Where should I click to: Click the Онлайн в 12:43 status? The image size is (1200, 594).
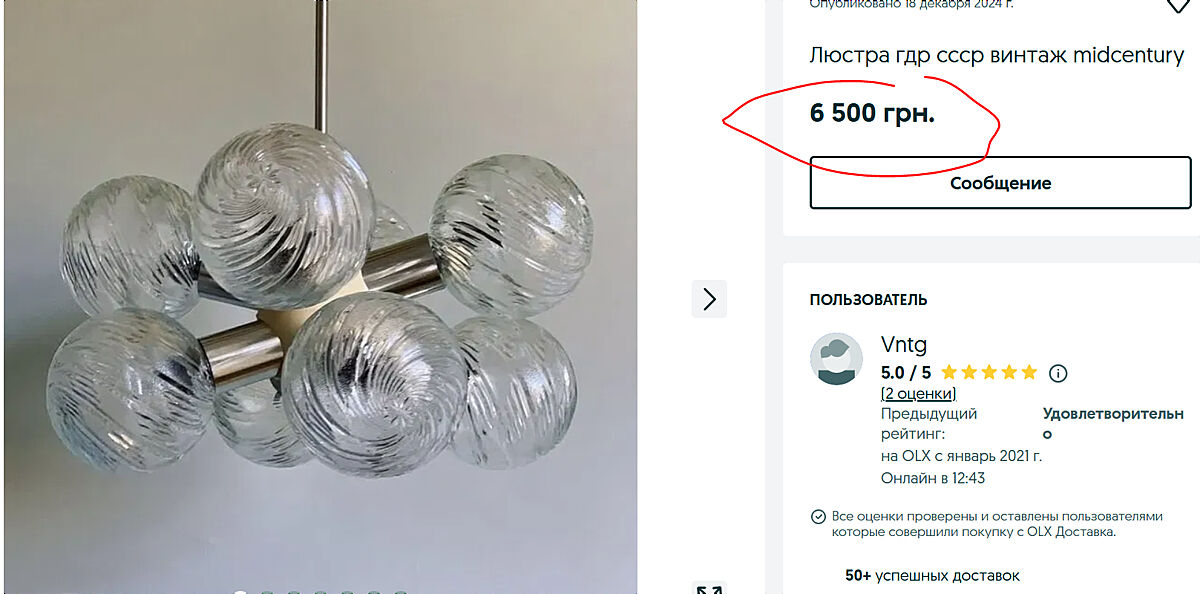(932, 478)
